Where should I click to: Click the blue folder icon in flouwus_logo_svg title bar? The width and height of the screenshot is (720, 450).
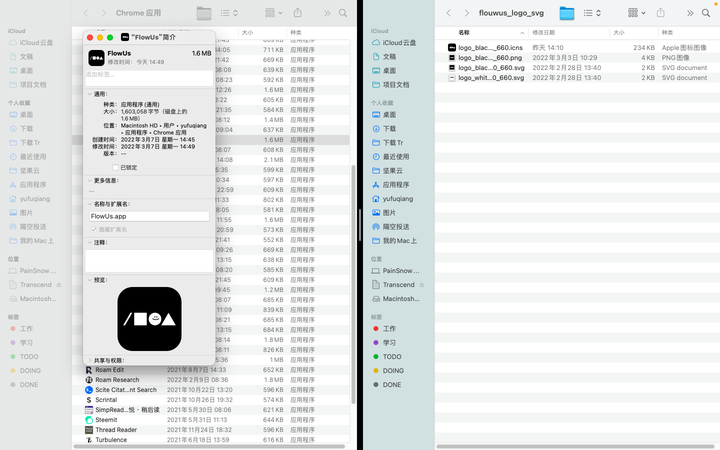[x=567, y=13]
